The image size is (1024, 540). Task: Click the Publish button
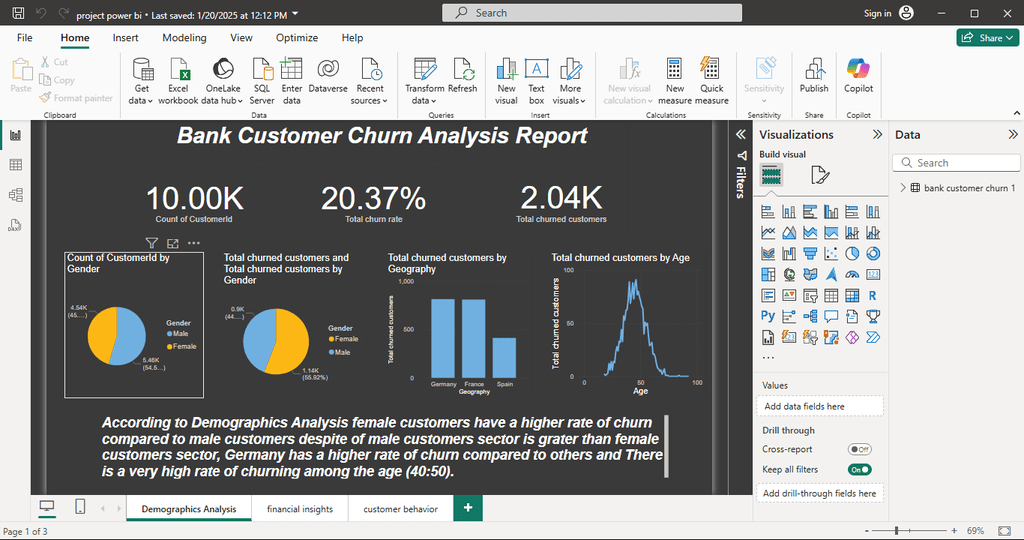(x=814, y=76)
